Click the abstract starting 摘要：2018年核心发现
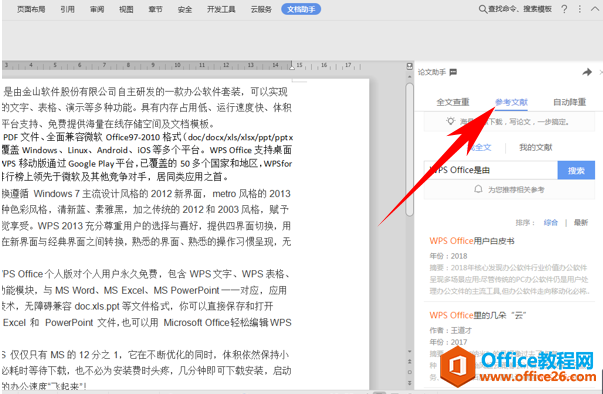This screenshot has width=603, height=394. click(510, 279)
